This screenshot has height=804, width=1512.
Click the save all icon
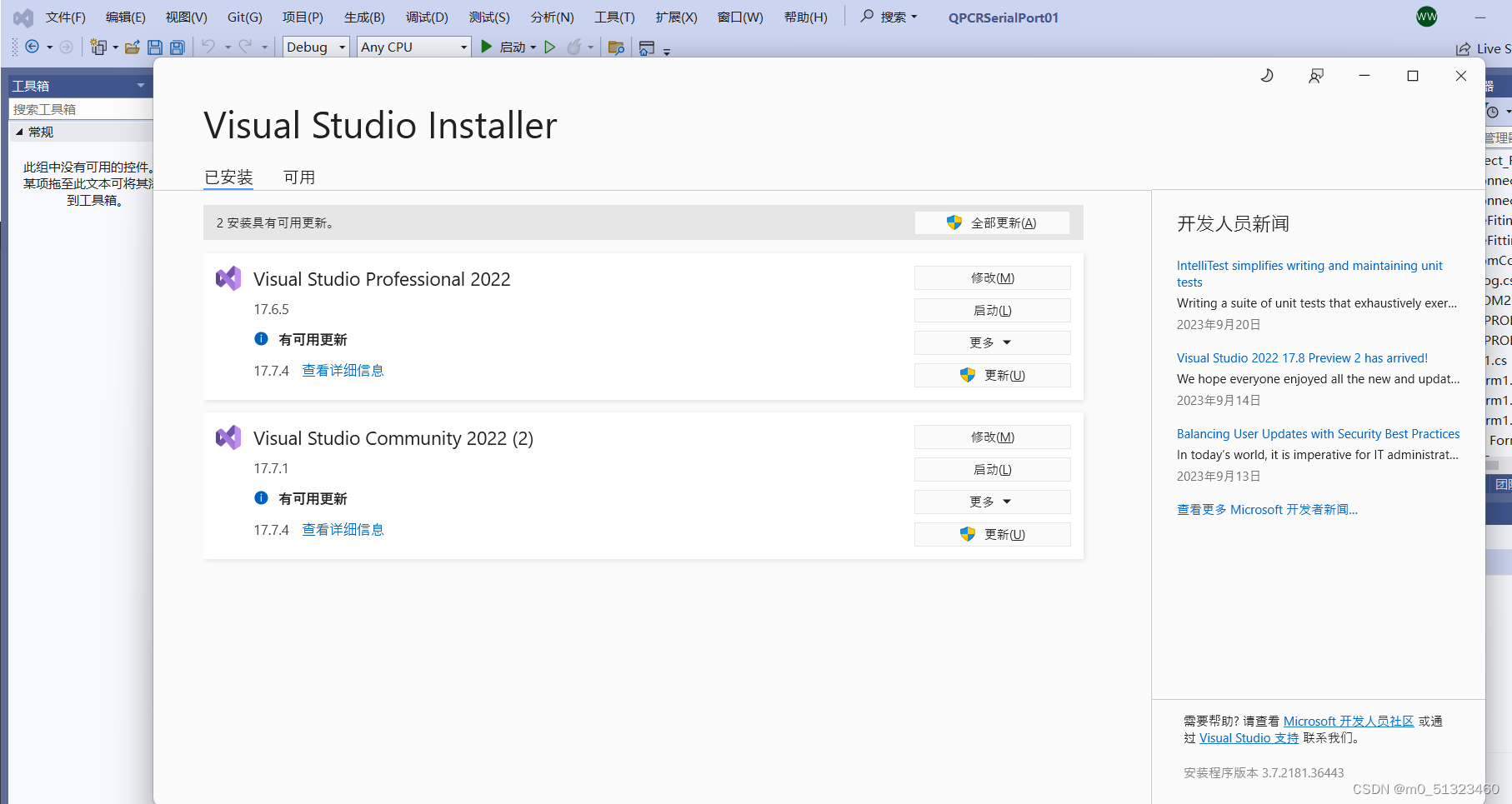[x=178, y=47]
